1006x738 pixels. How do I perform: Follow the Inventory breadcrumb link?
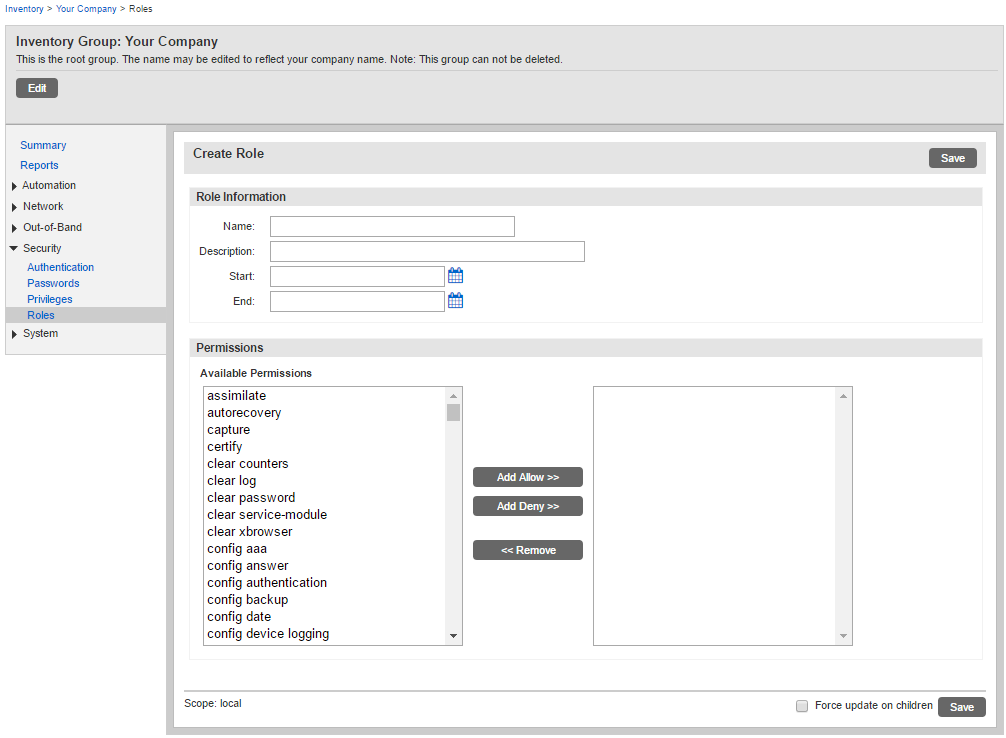click(x=24, y=8)
